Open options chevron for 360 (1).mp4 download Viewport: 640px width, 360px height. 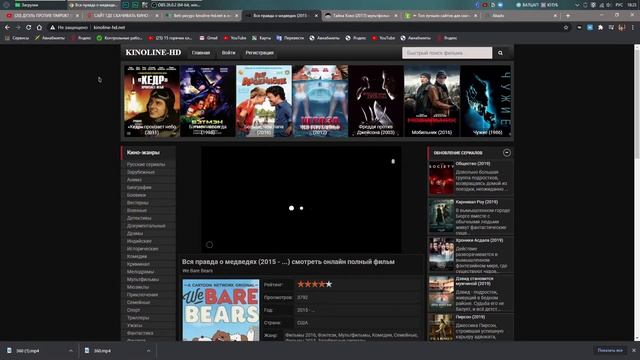(71, 351)
